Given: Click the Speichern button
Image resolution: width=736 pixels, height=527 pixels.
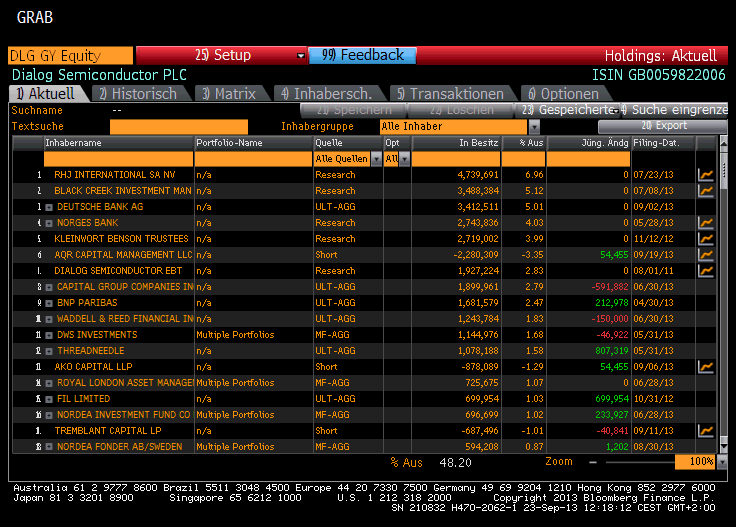Looking at the screenshot, I should click(353, 110).
